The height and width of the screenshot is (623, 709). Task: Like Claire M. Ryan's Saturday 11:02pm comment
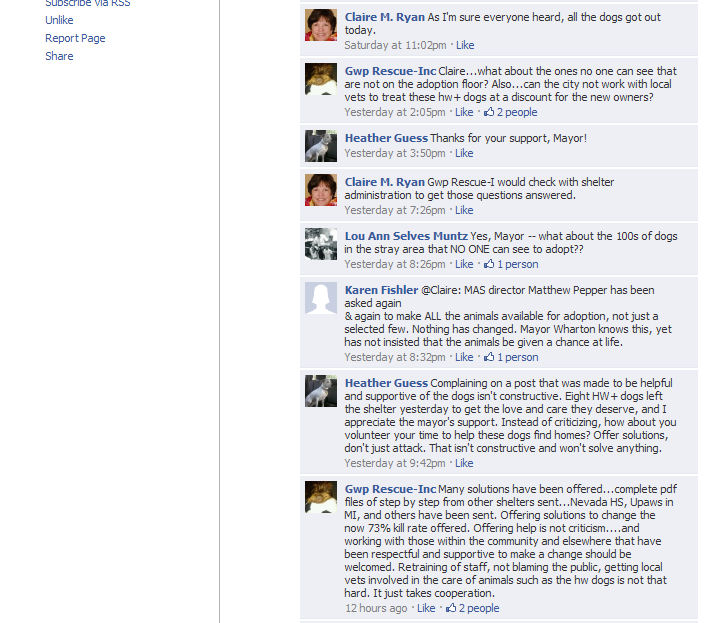click(465, 45)
